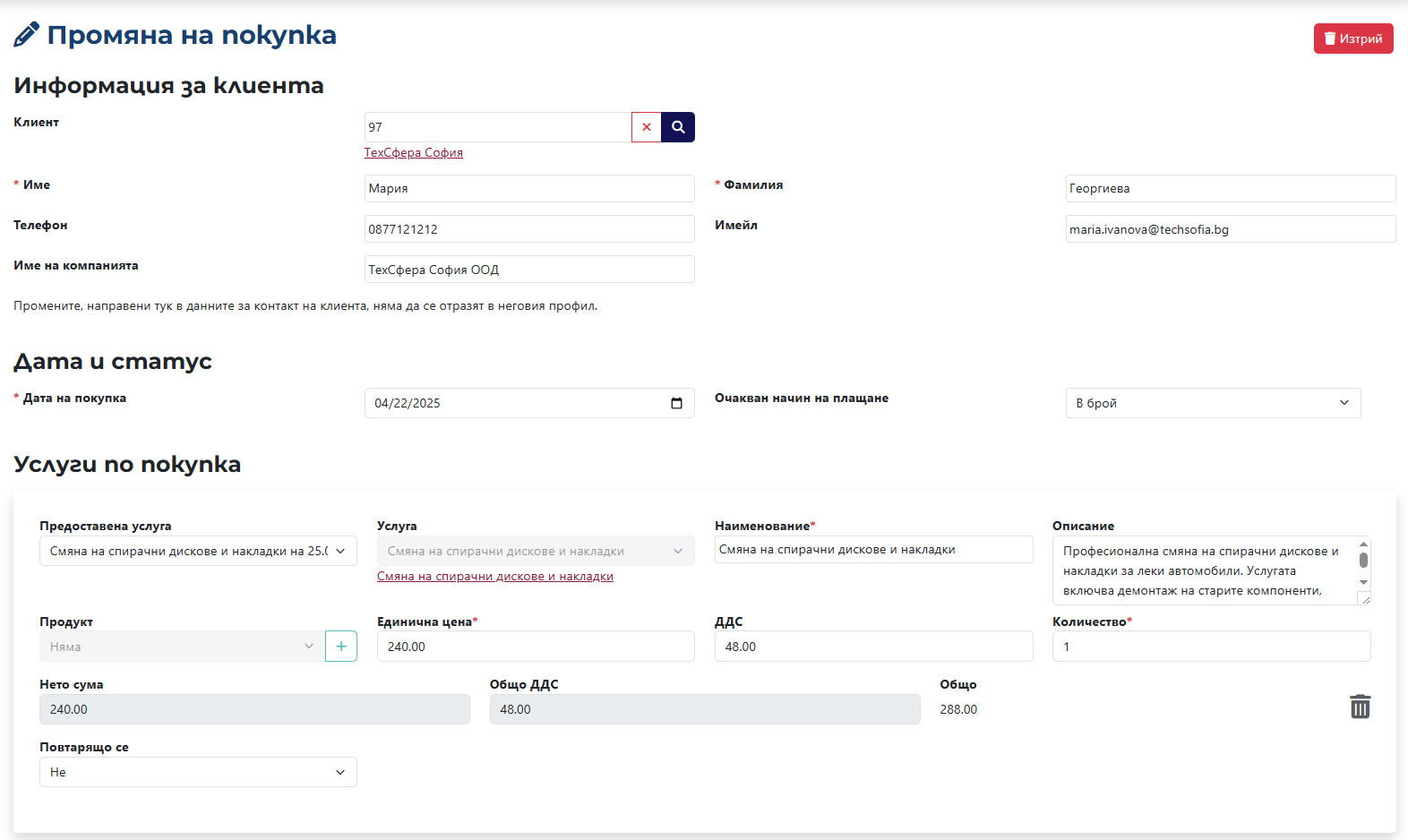Click the read-only Нето сума field

point(254,709)
